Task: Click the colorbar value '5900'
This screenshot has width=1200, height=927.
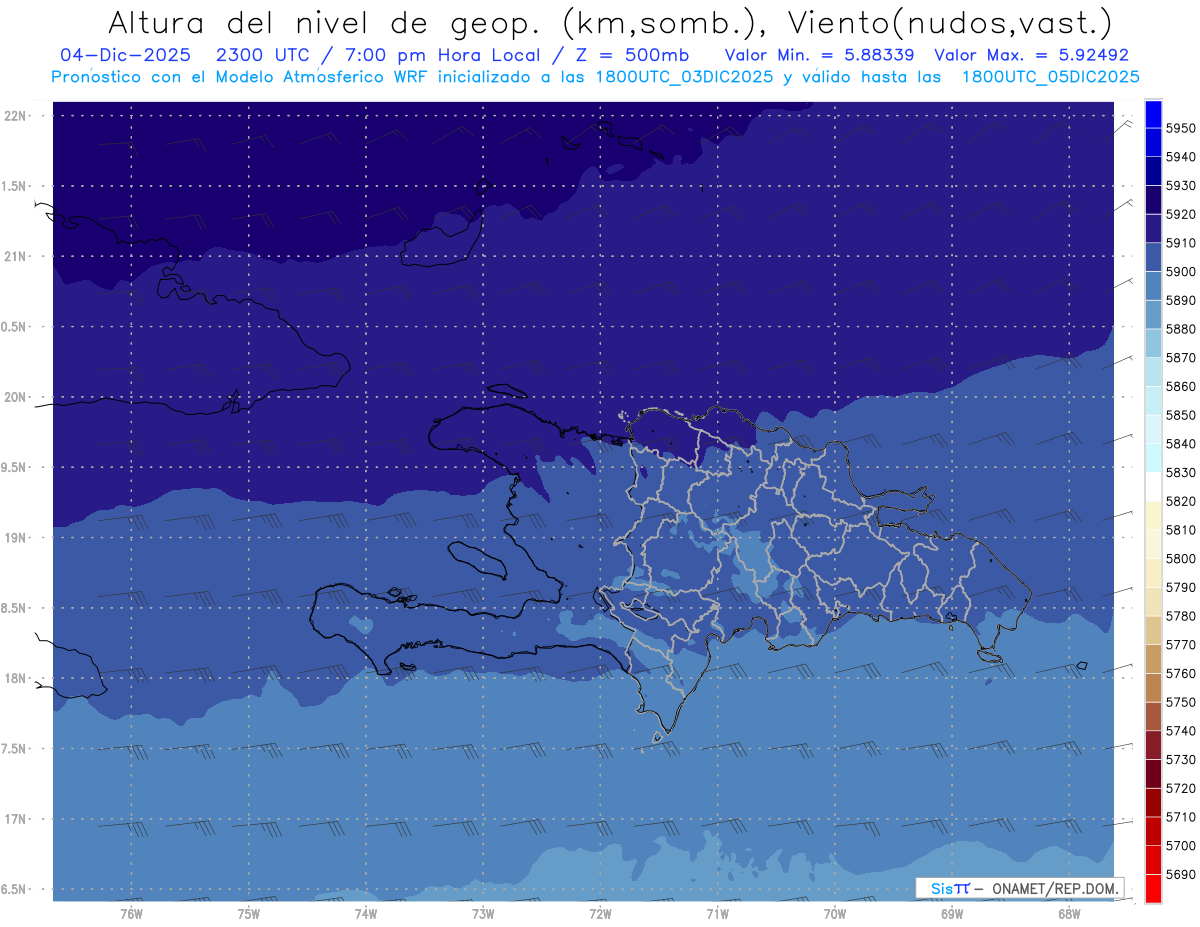Action: (1180, 271)
